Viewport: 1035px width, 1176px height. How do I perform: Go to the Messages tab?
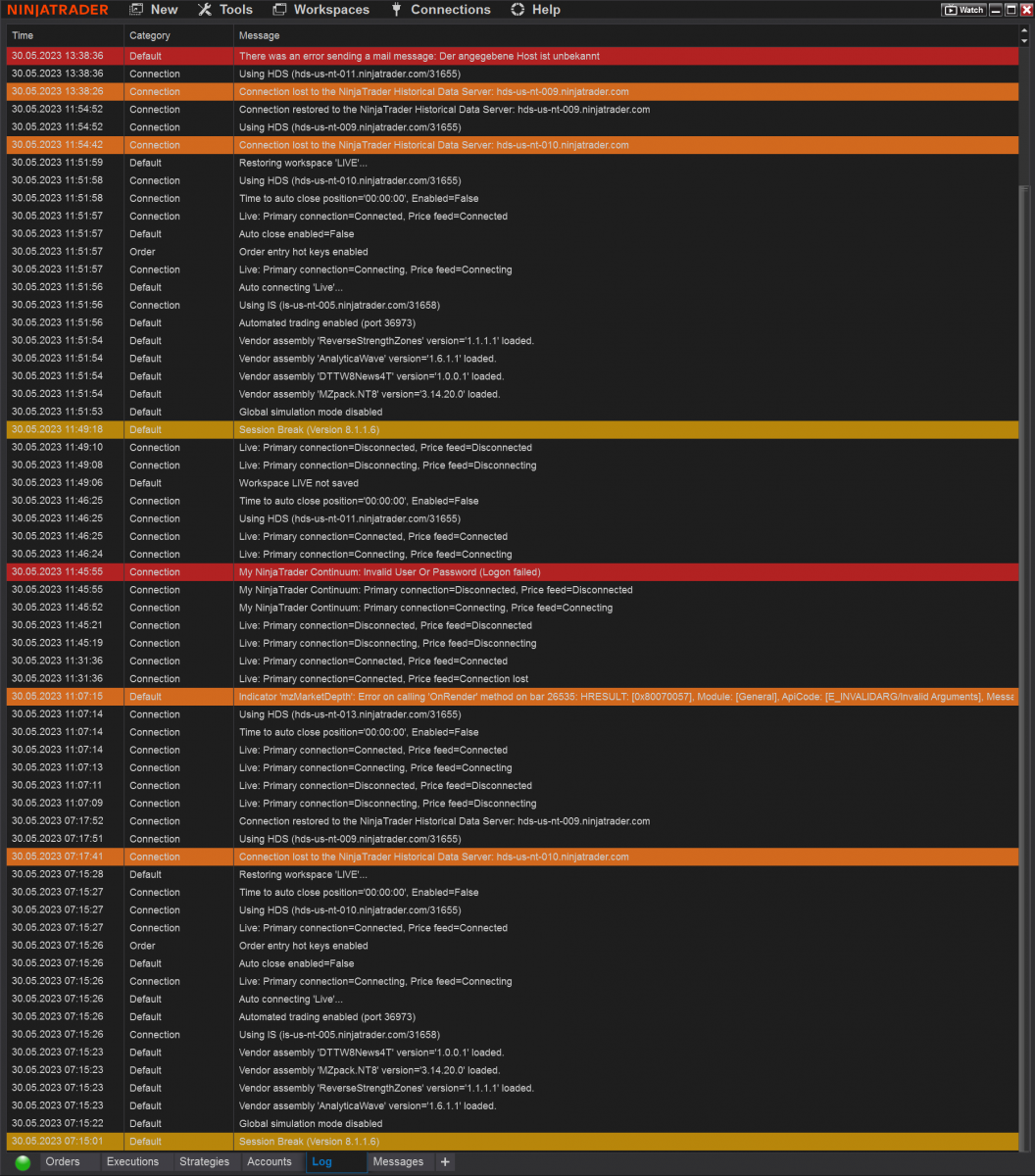coord(398,1162)
